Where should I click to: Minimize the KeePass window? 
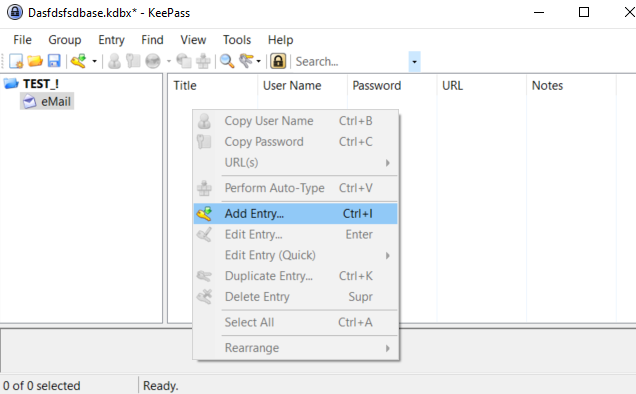(539, 12)
